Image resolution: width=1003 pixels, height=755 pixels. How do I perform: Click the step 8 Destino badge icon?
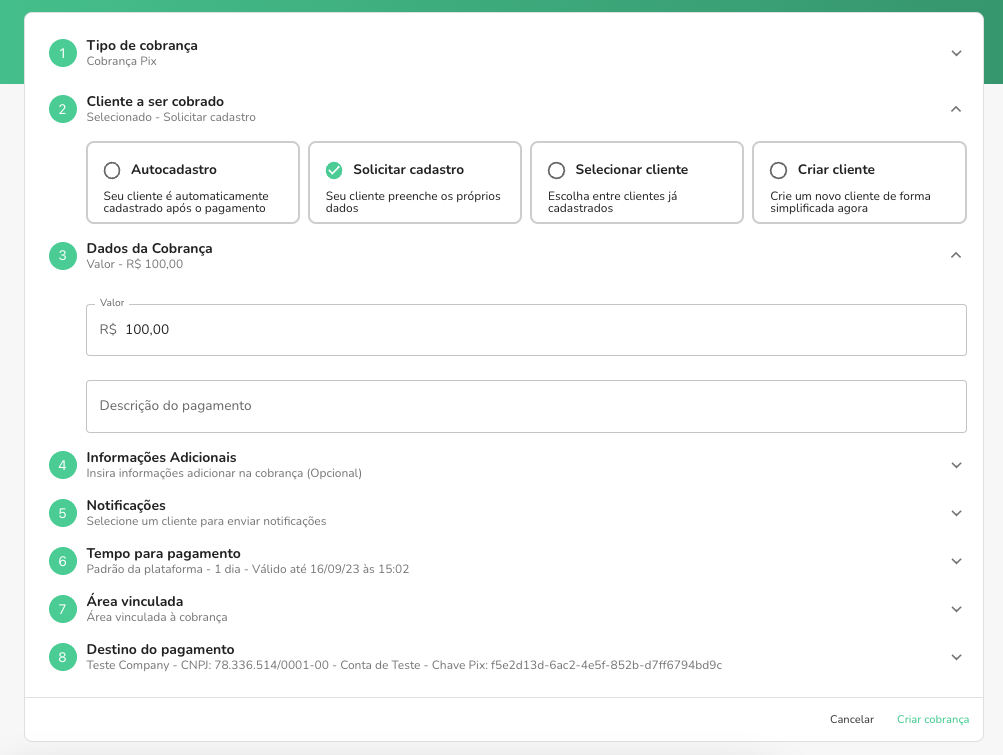click(x=63, y=657)
